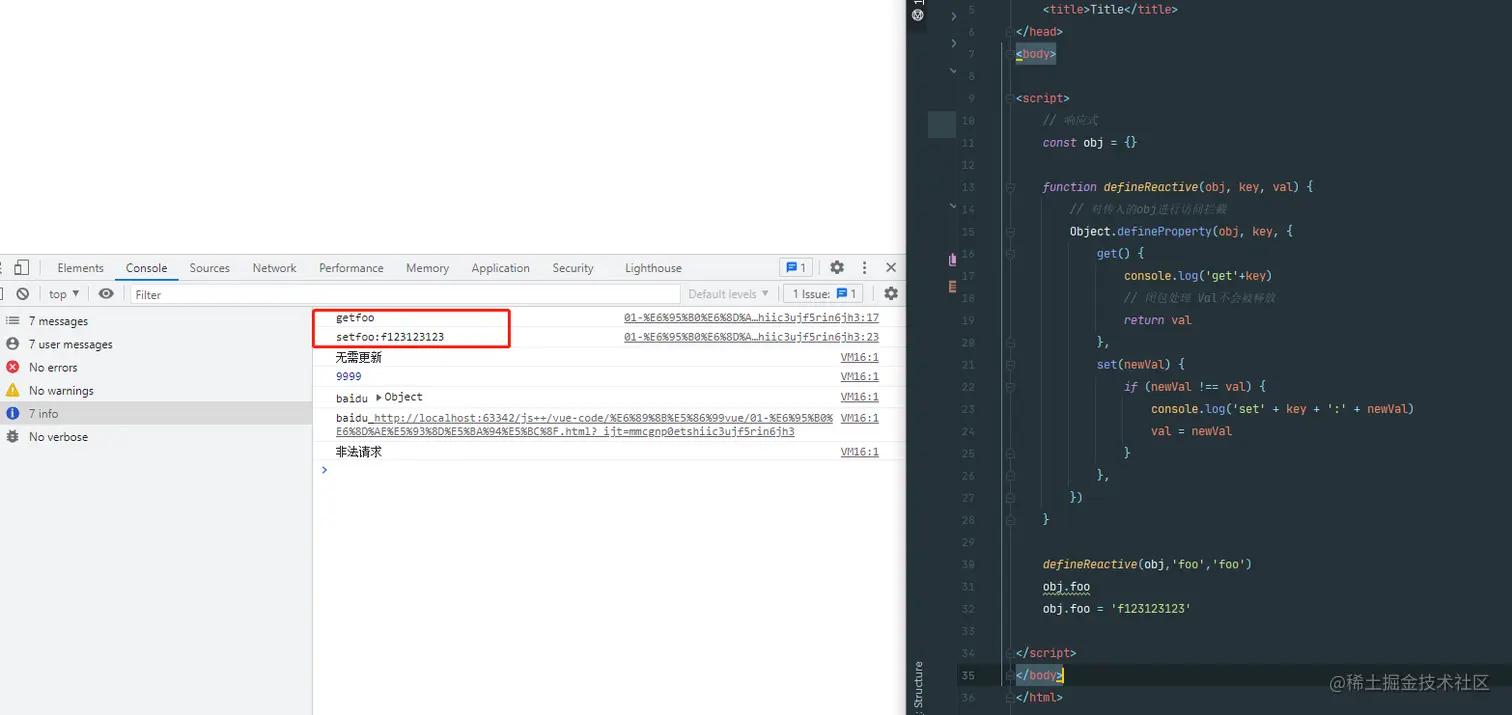Open the "Default levels" log level dropdown
Screen dimensions: 1512x715
[x=729, y=294]
